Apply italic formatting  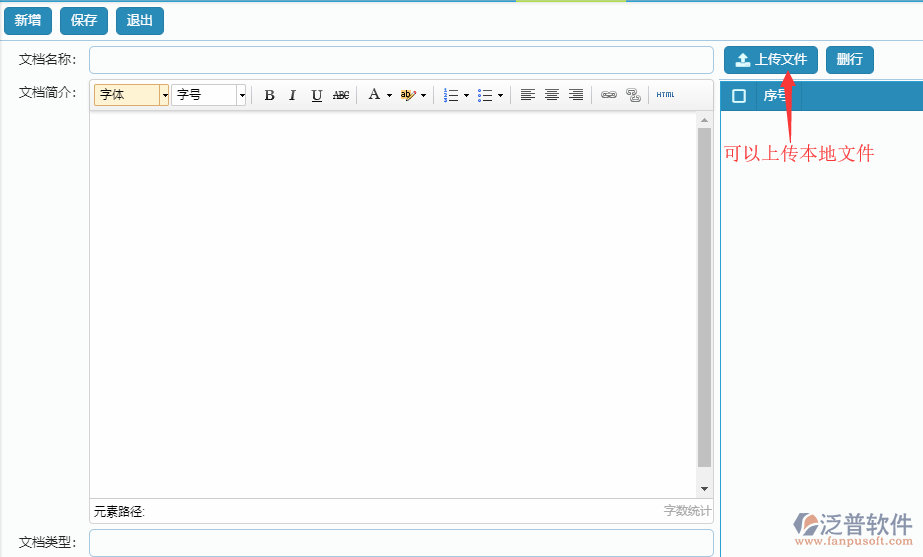293,95
